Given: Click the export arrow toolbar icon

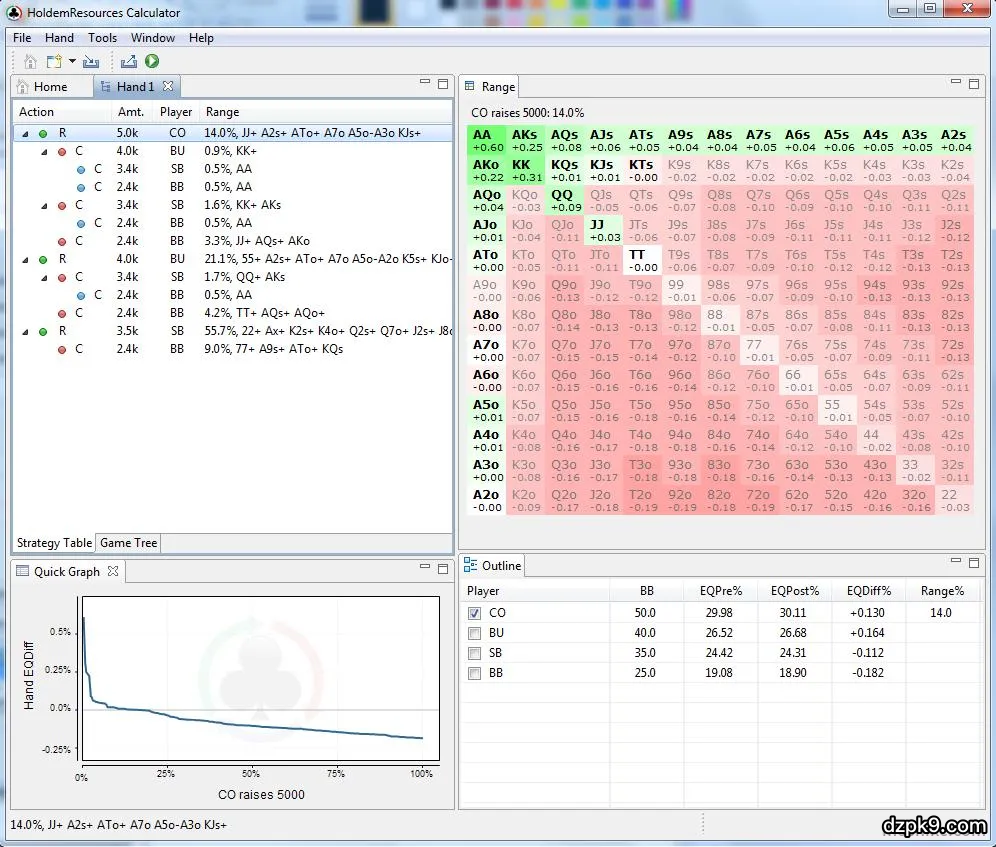Looking at the screenshot, I should (x=129, y=62).
